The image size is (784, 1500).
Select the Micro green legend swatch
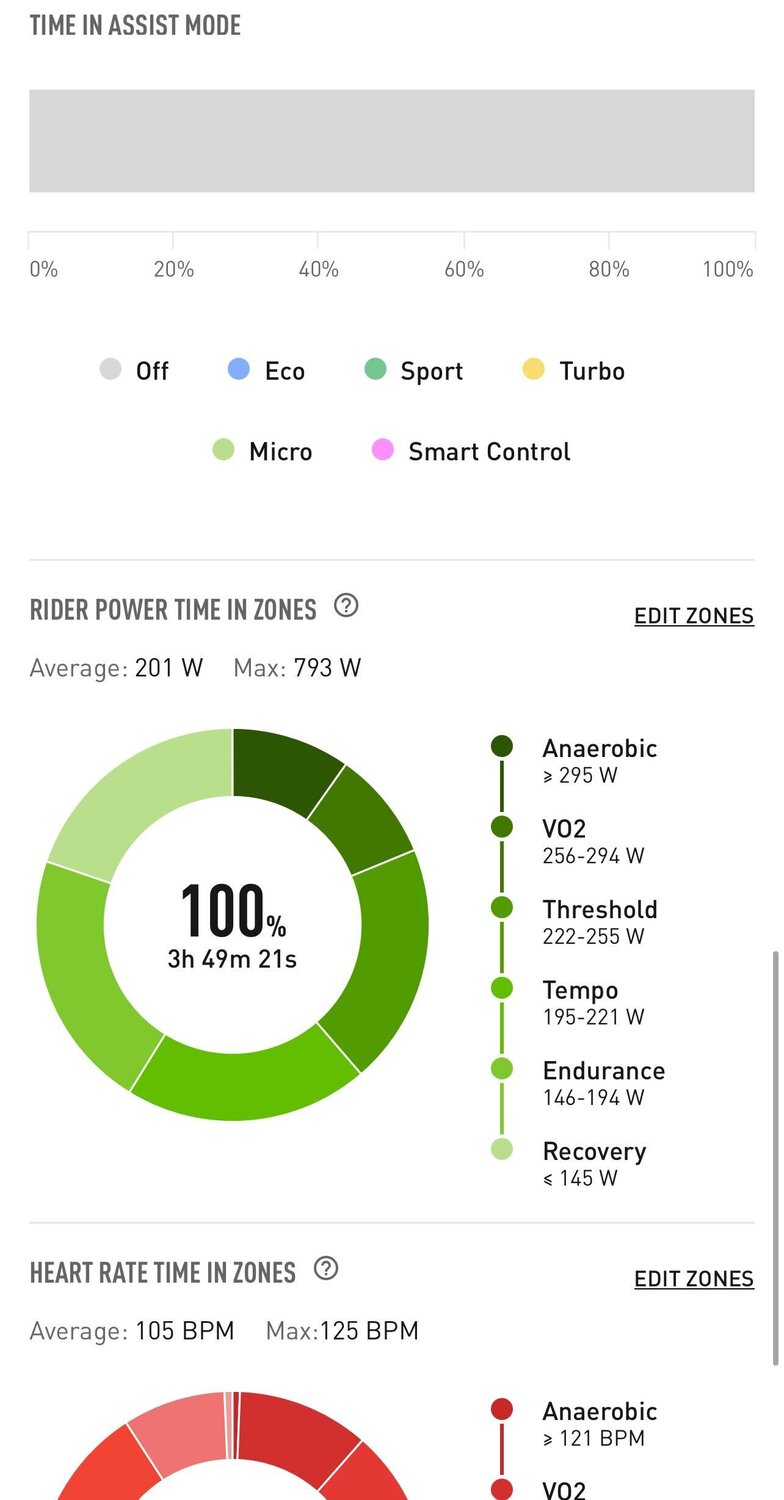tap(223, 451)
